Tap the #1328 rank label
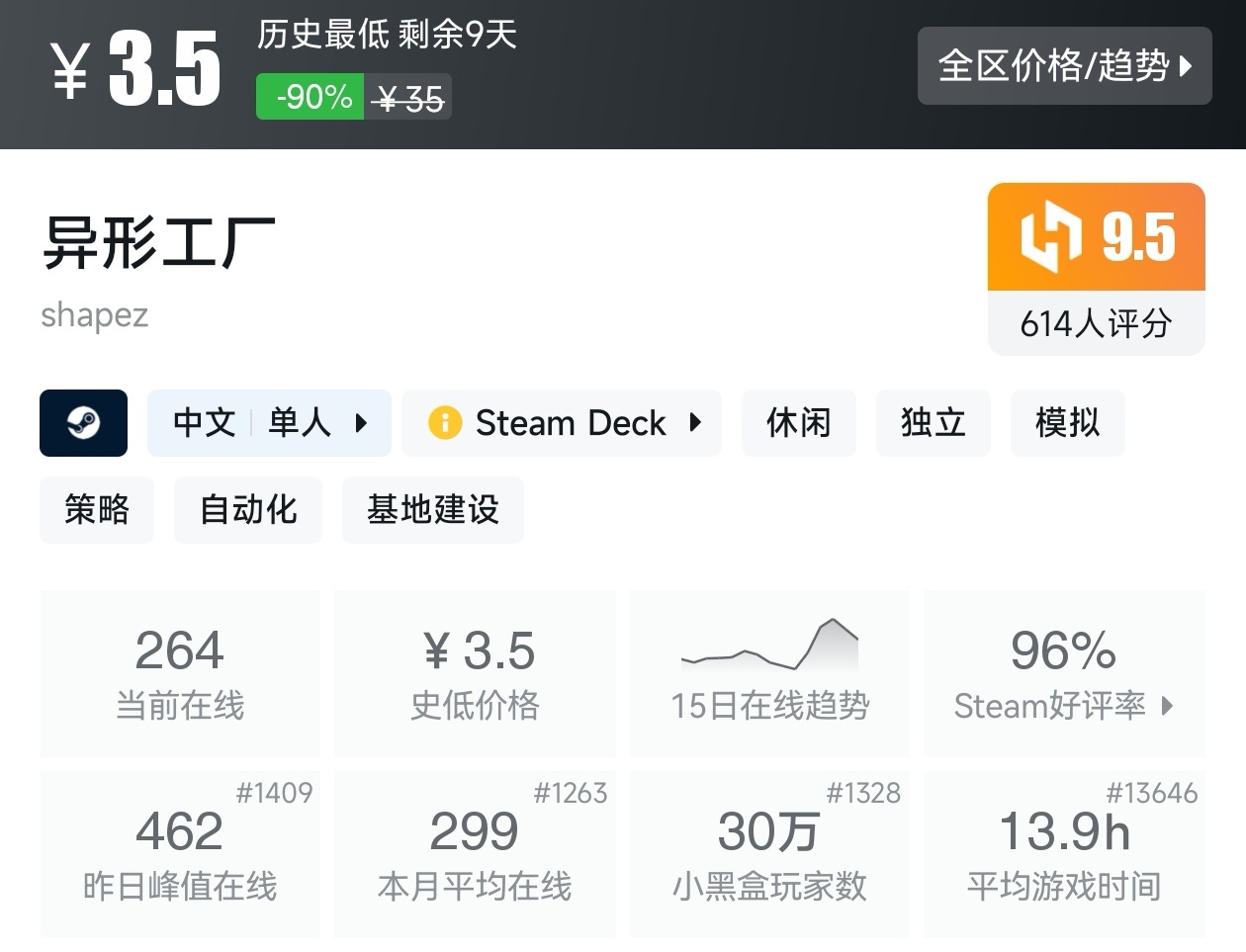 point(863,793)
